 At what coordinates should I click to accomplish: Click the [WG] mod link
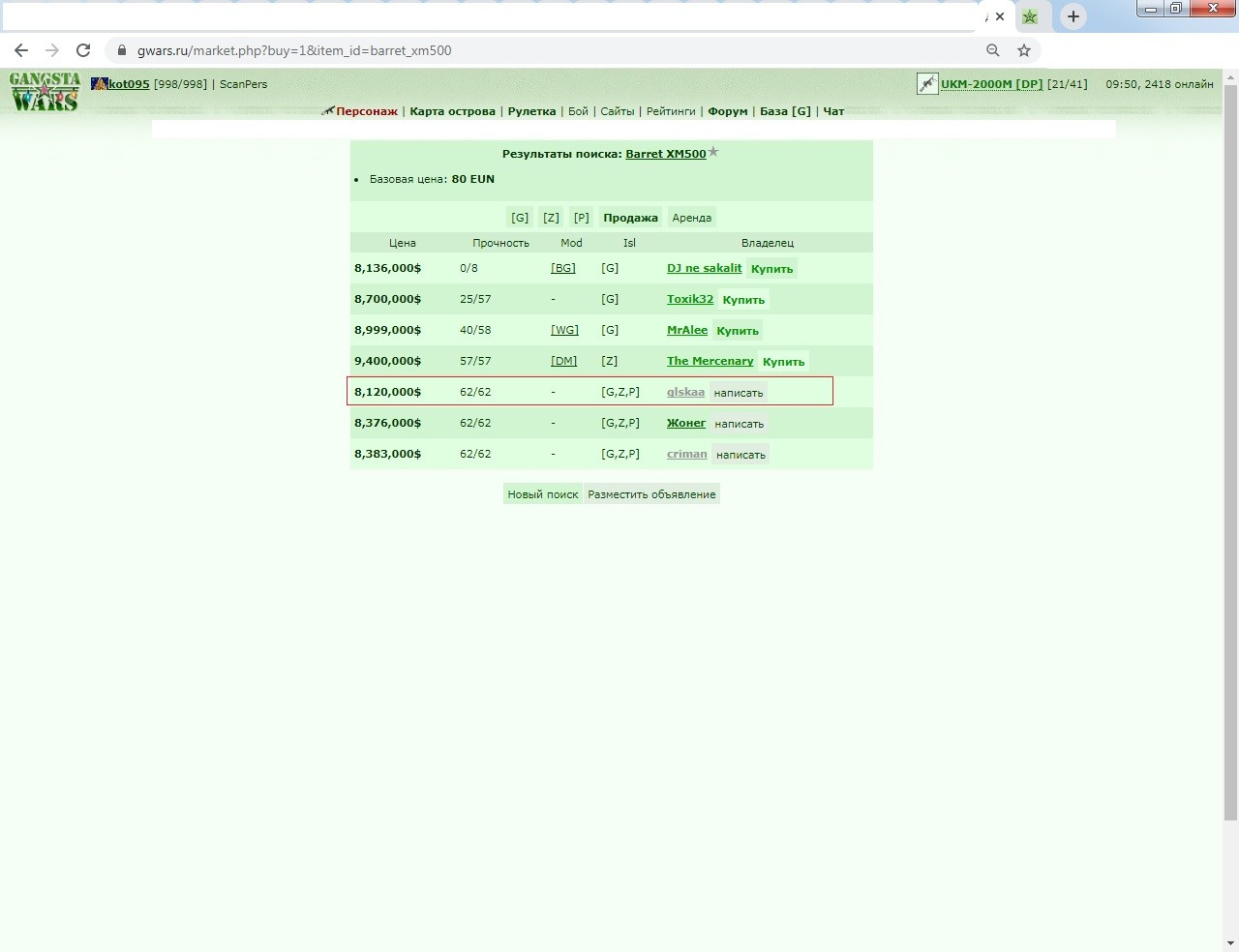(564, 330)
